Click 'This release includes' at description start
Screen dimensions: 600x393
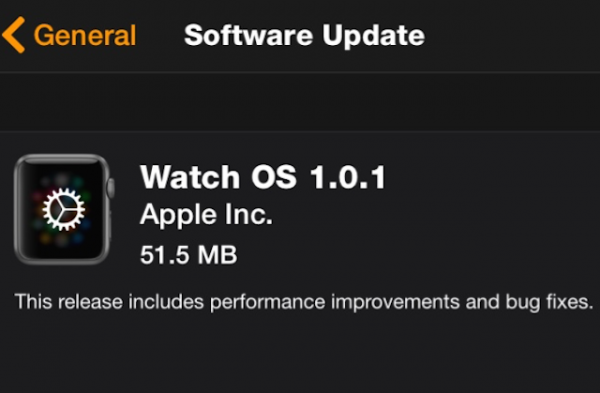[x=109, y=302]
